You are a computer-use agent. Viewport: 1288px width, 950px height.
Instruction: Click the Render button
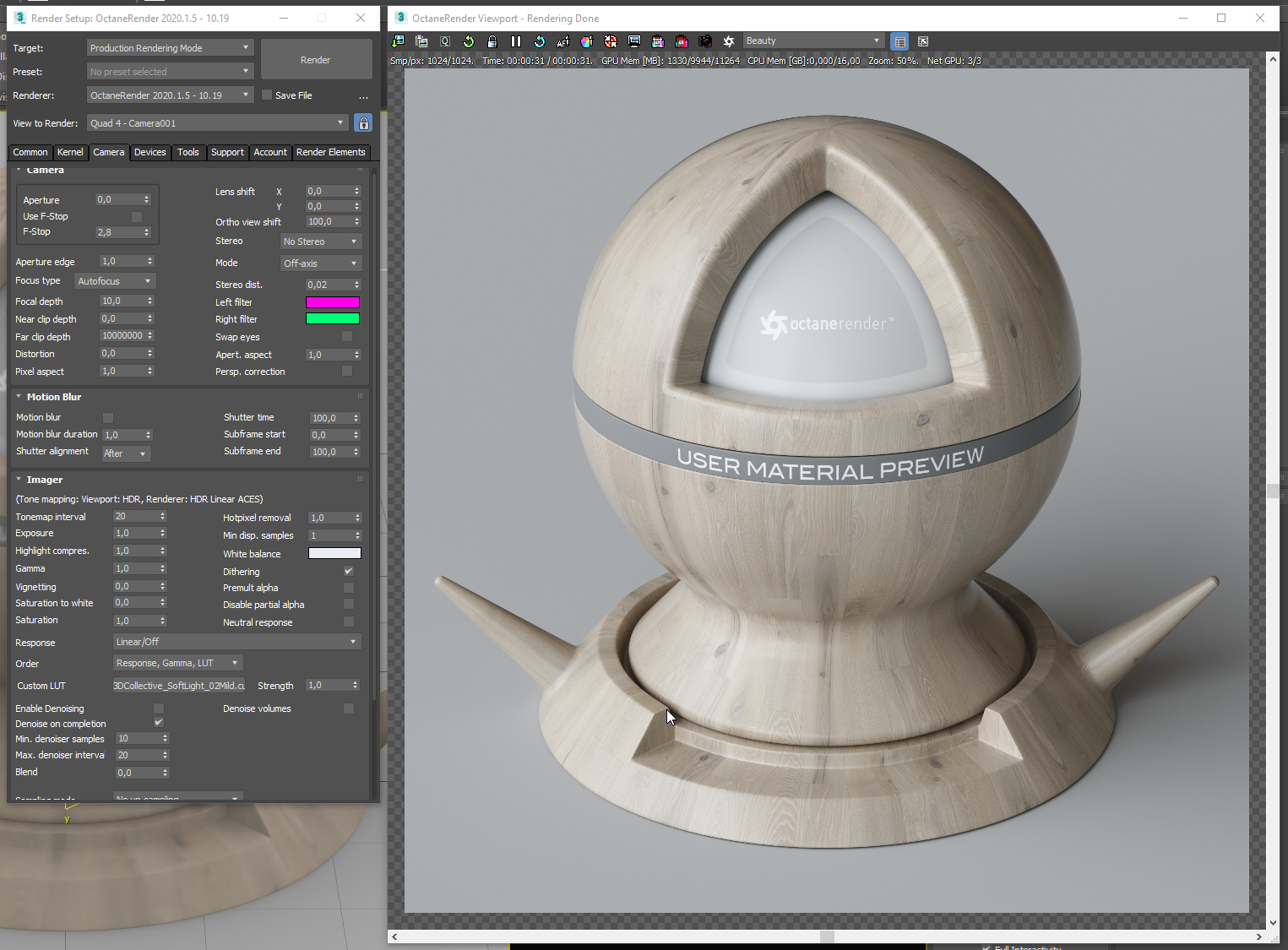coord(316,60)
